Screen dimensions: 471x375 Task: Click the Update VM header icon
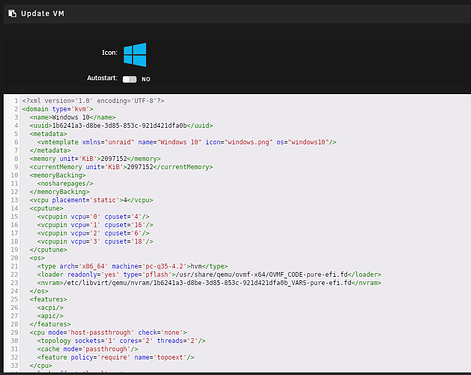coord(12,13)
